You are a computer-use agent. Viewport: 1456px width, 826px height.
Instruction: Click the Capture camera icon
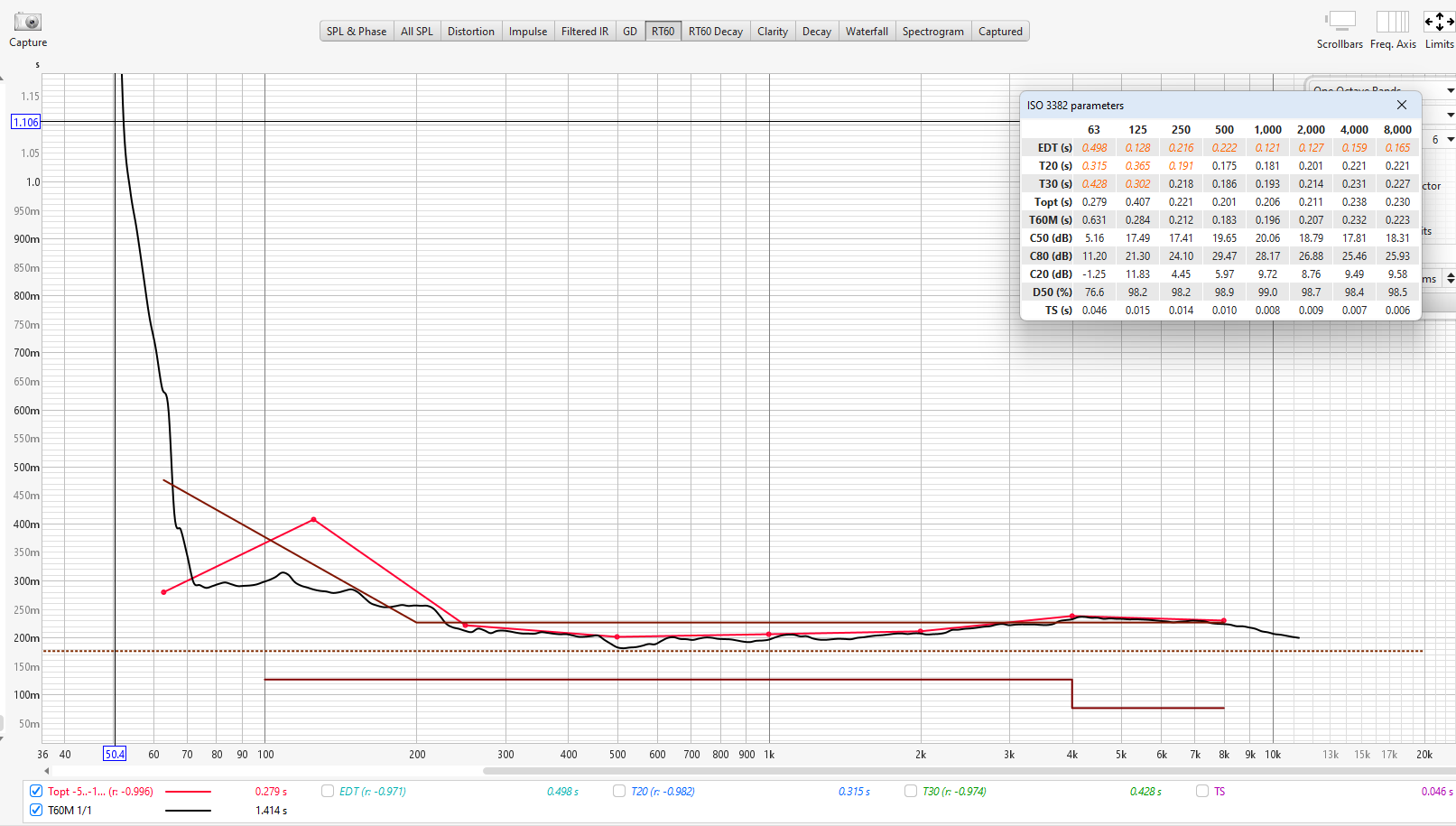tap(28, 22)
